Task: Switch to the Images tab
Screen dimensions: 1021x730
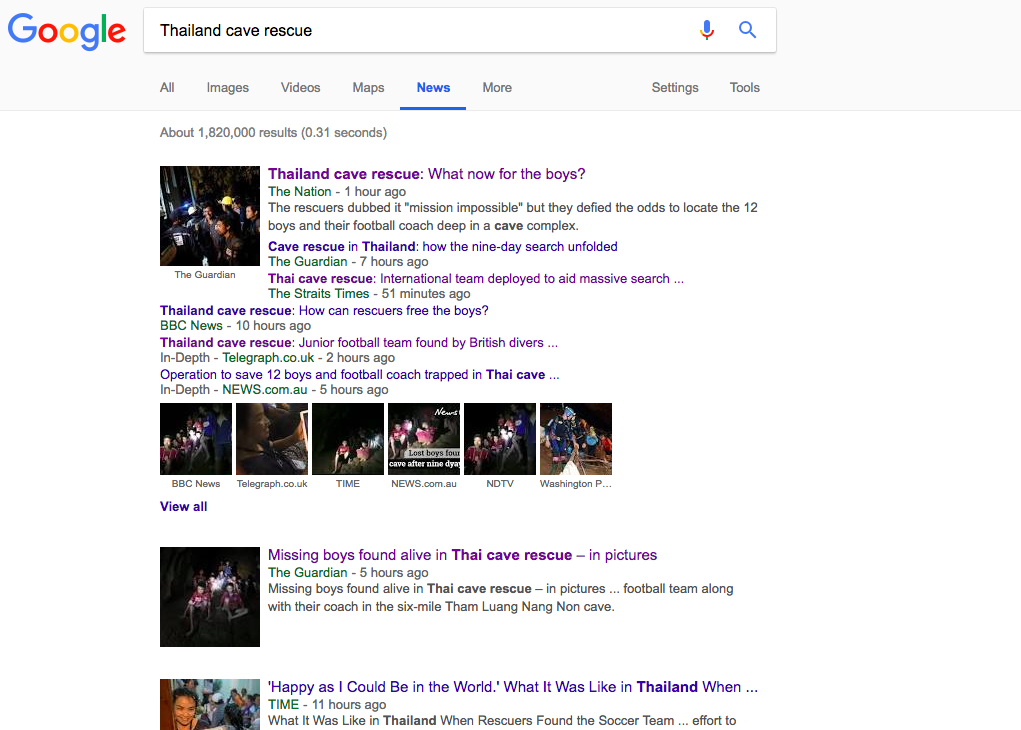Action: 227,87
